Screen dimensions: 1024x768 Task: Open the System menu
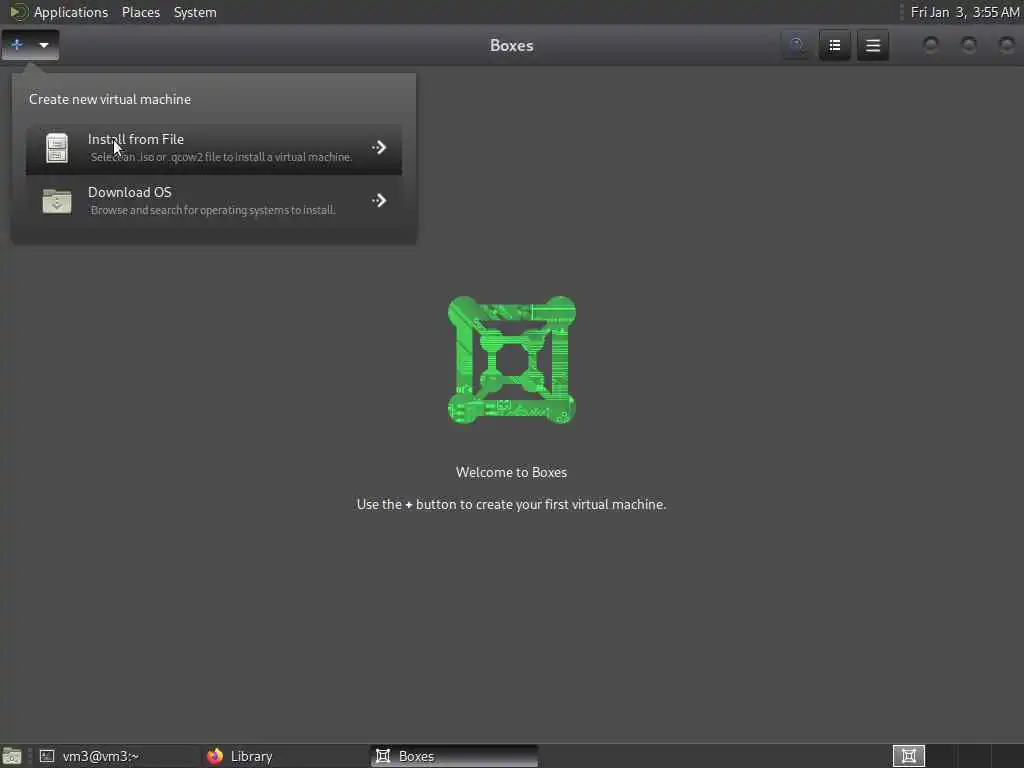point(195,12)
